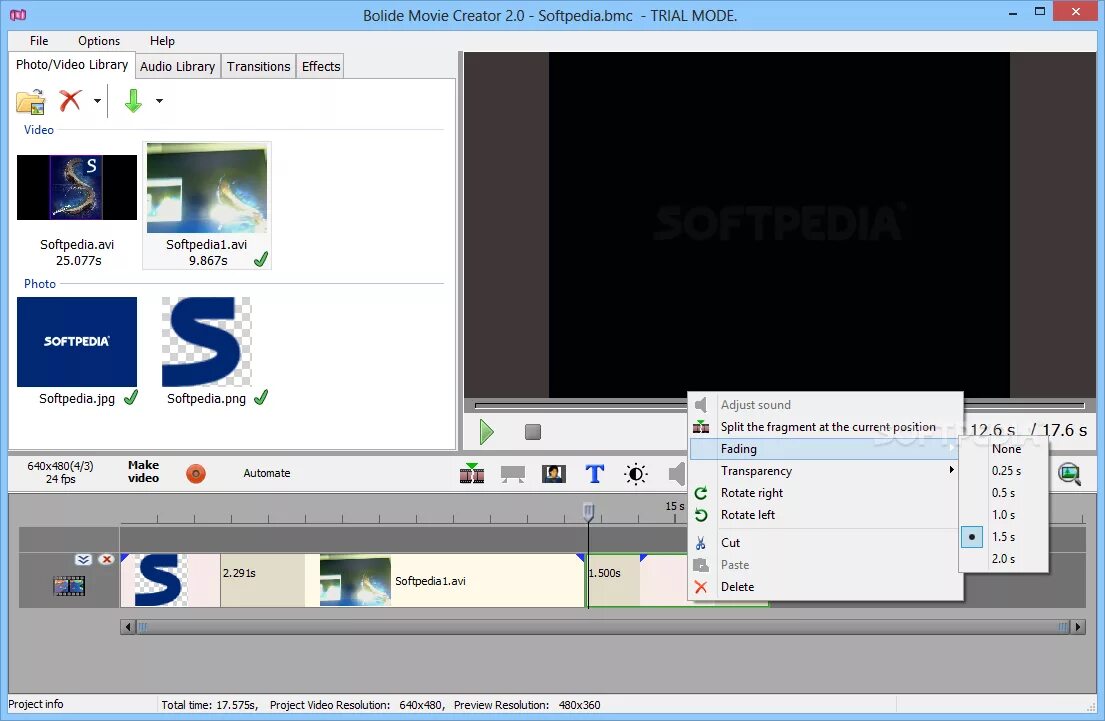Choose Delete from context menu
This screenshot has width=1105, height=721.
point(825,586)
